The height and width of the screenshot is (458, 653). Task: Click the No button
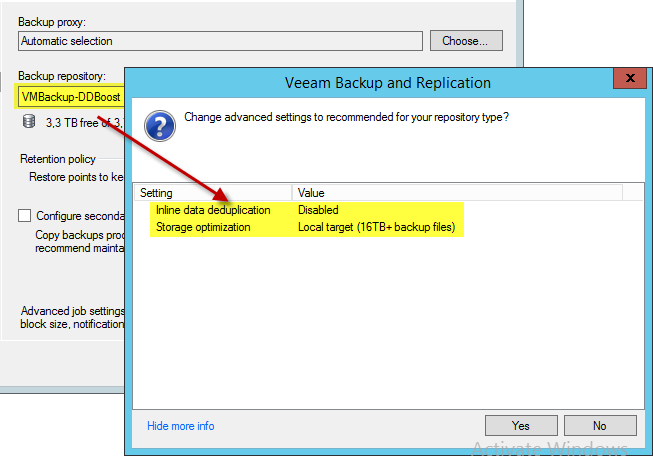(x=599, y=426)
